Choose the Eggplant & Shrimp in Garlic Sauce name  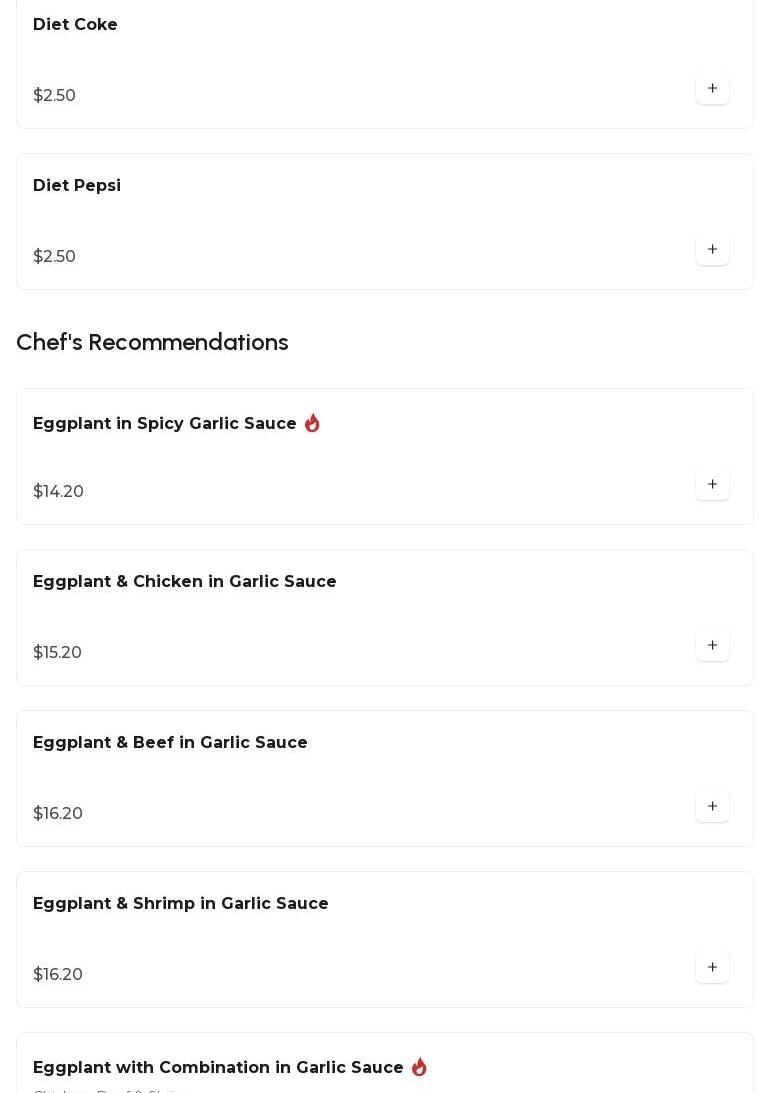181,904
